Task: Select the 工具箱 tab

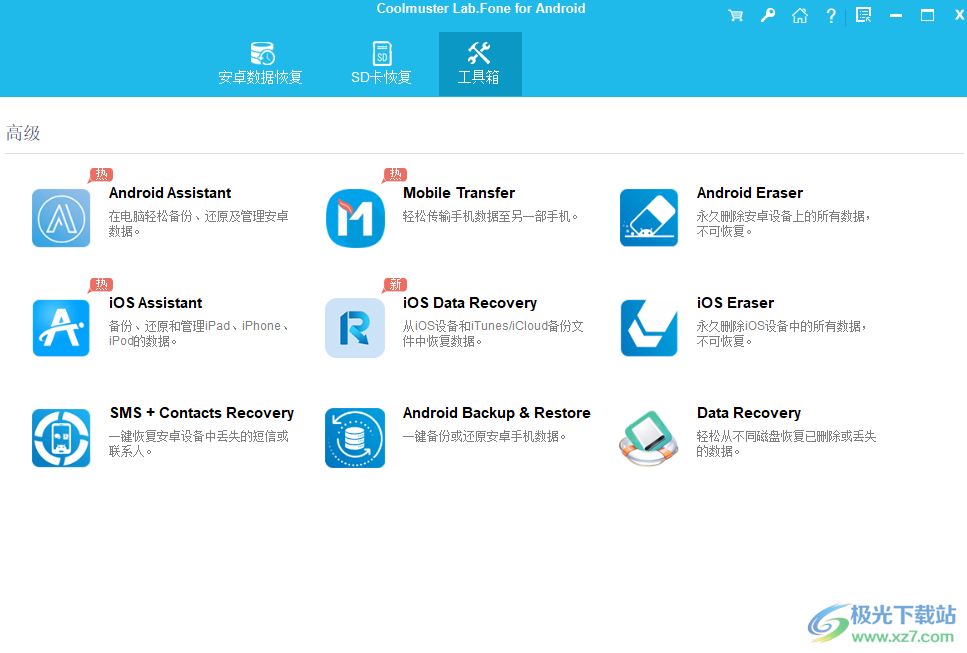Action: (x=480, y=63)
